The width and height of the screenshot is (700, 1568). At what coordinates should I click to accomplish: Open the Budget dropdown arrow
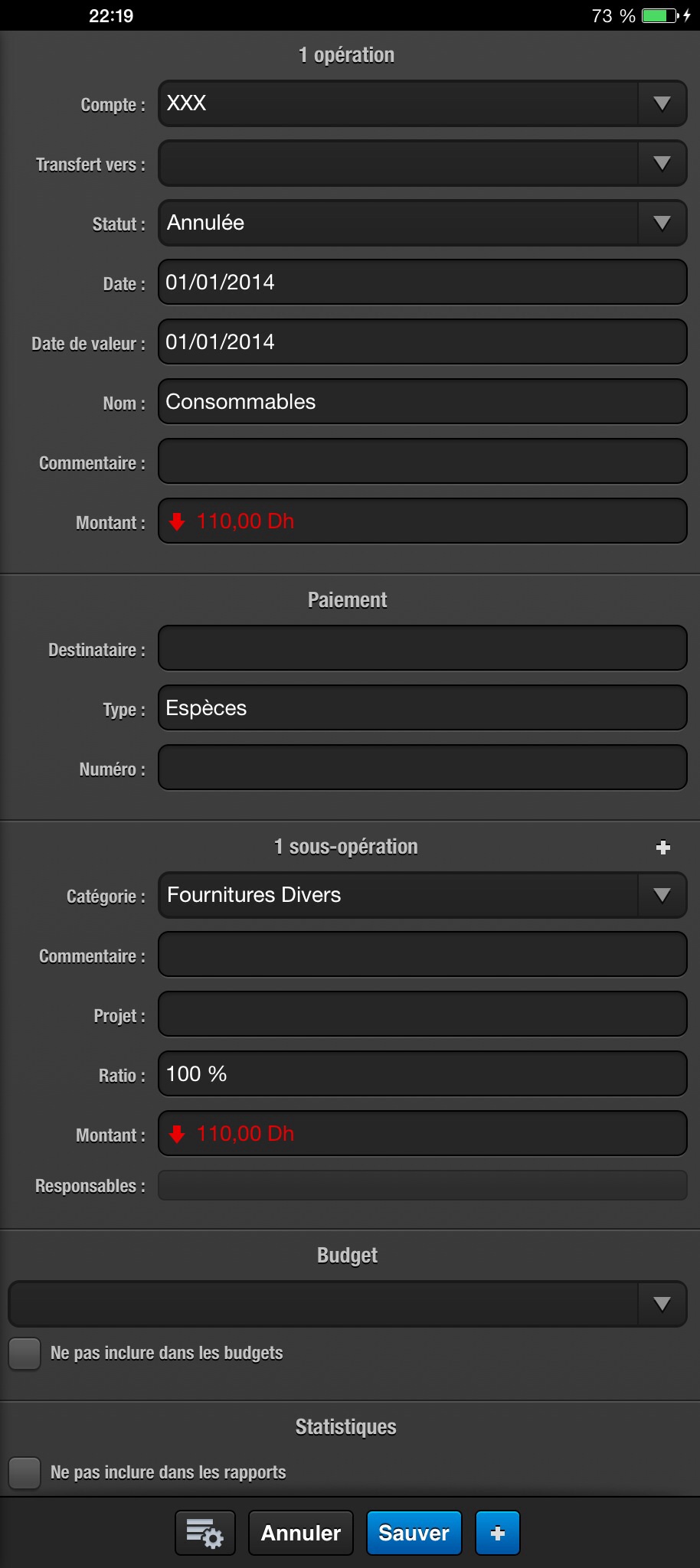[662, 1304]
